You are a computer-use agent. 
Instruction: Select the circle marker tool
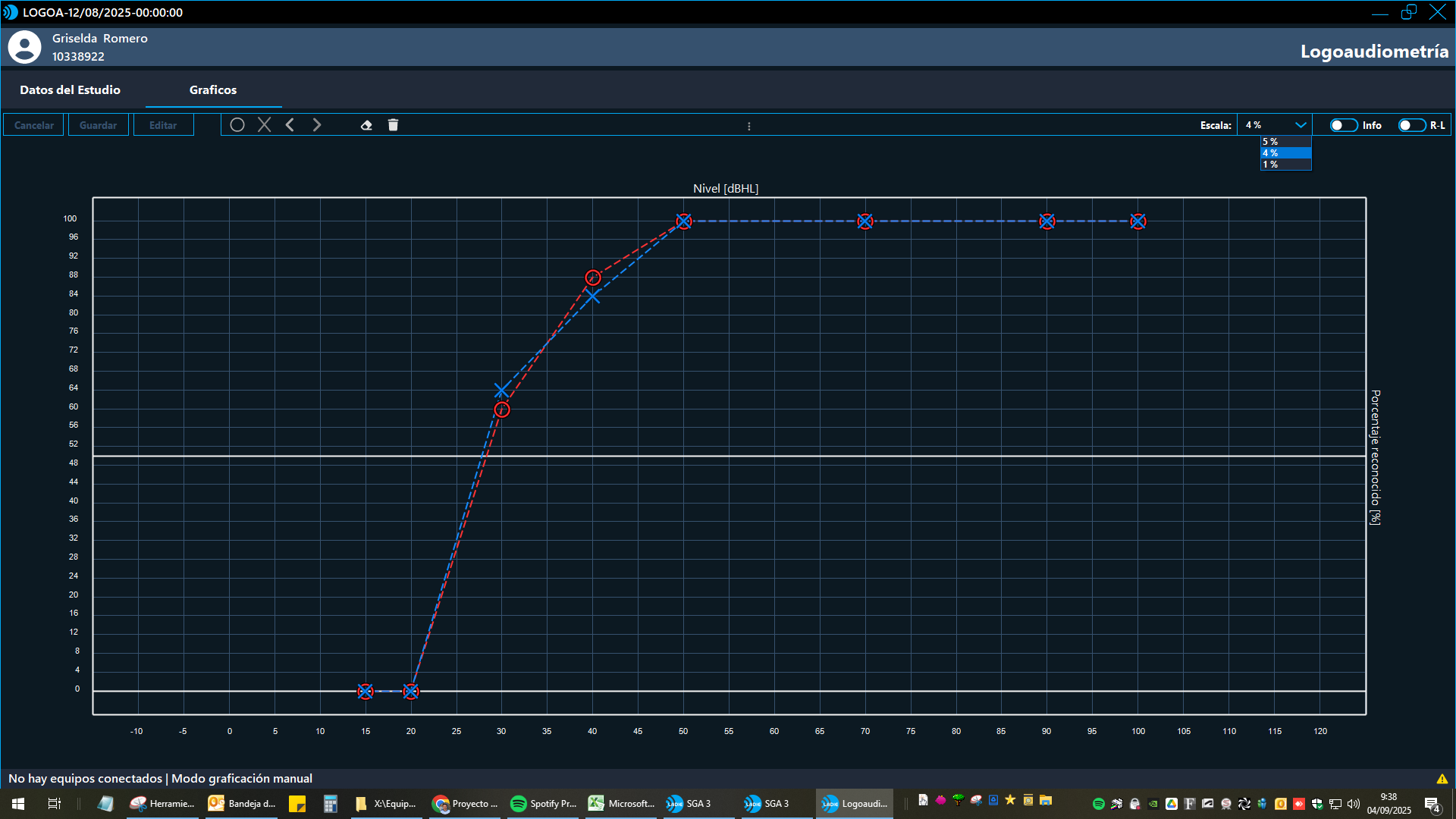(x=237, y=125)
